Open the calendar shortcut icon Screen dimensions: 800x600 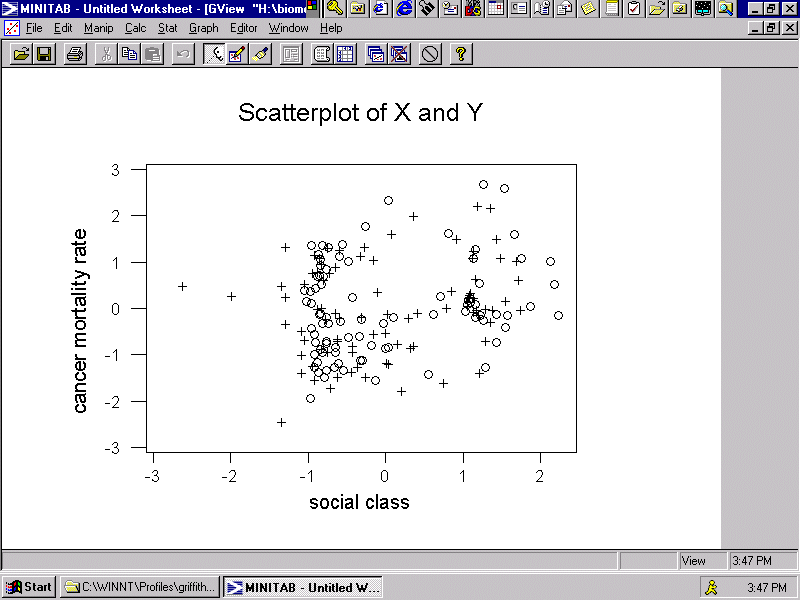(495, 8)
